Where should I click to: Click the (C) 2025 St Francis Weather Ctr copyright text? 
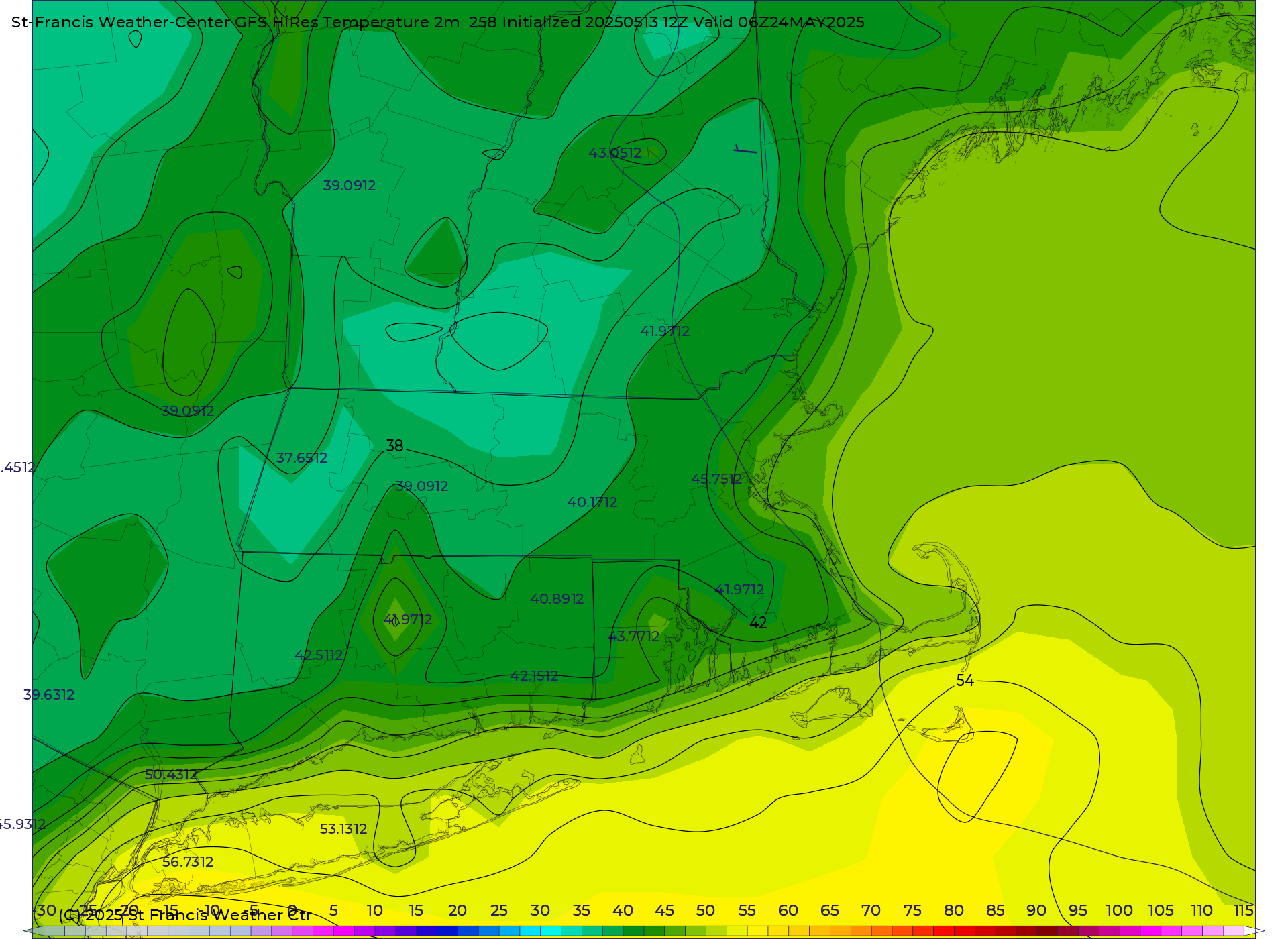[185, 915]
